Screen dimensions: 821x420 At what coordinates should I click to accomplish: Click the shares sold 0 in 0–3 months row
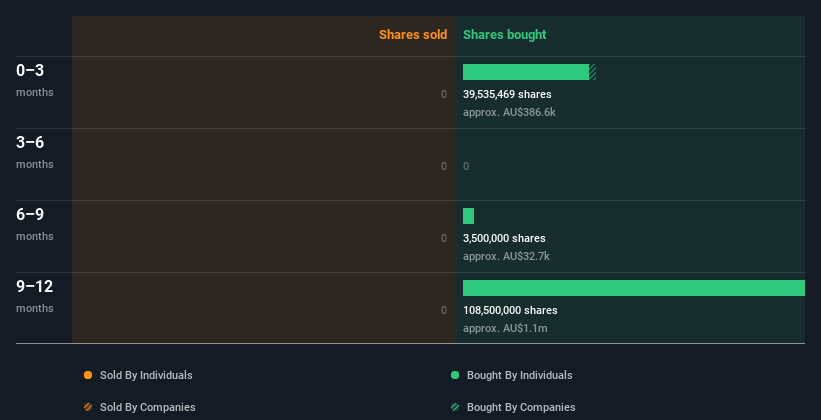pos(444,94)
